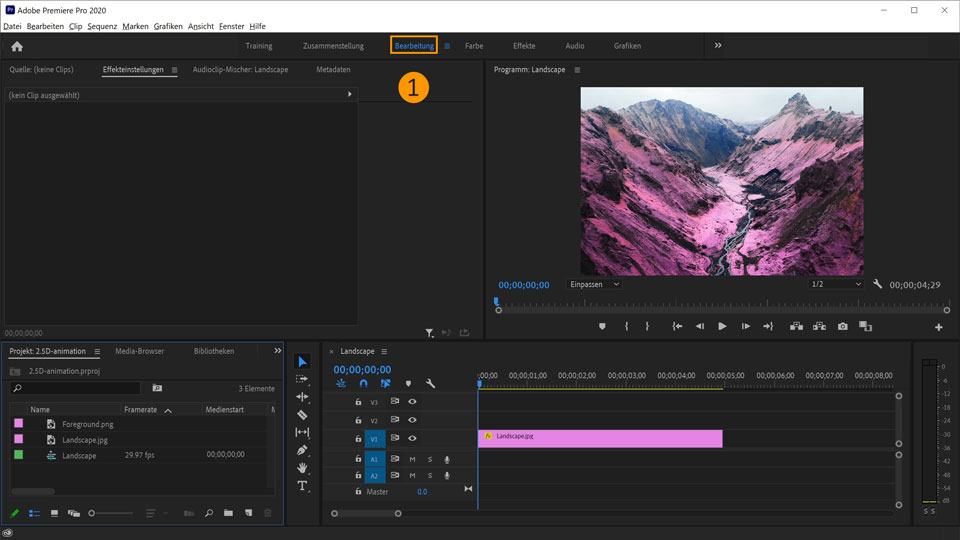Mute audio track A1
This screenshot has height=540, width=960.
[x=412, y=460]
